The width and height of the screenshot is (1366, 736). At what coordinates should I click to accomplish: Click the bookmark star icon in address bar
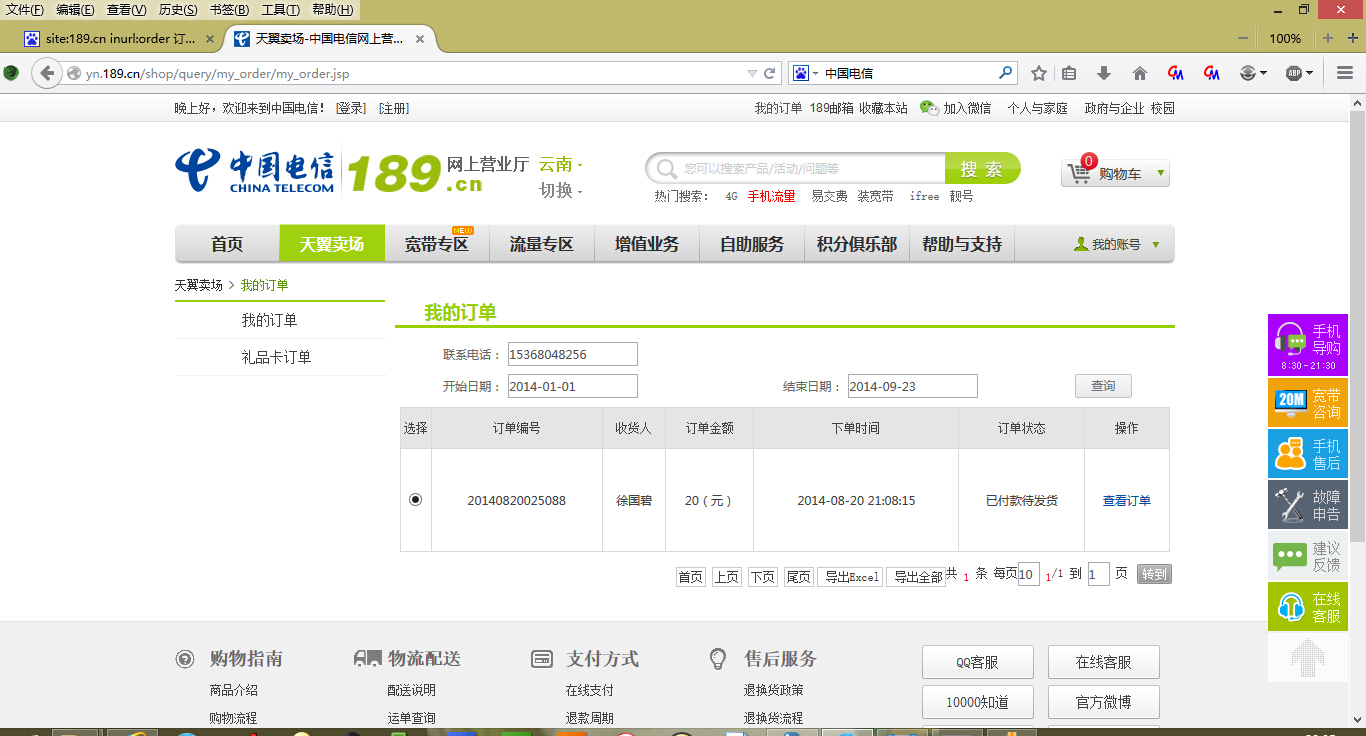pos(1038,72)
